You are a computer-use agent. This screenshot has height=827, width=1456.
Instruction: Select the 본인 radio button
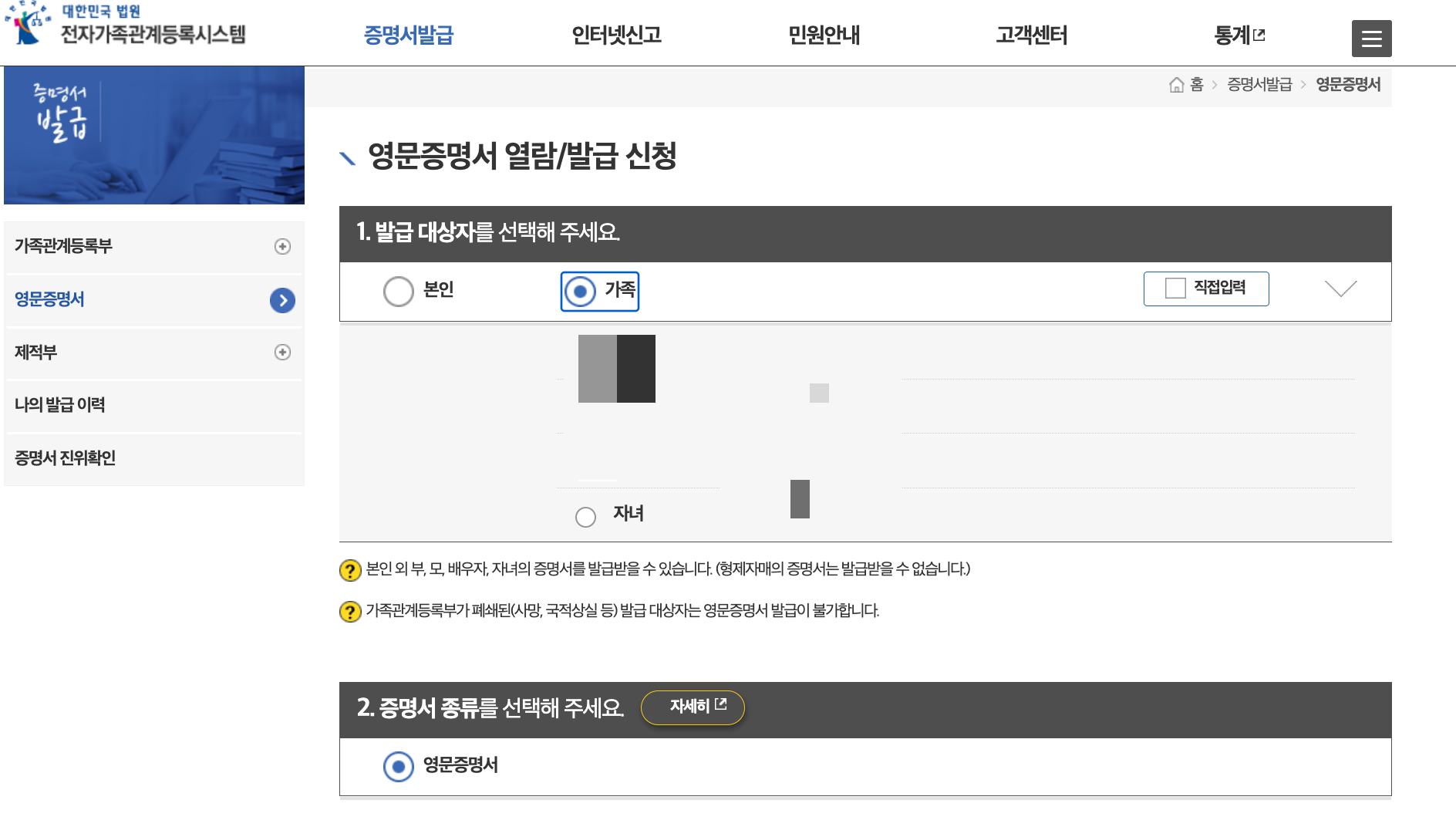coord(399,292)
